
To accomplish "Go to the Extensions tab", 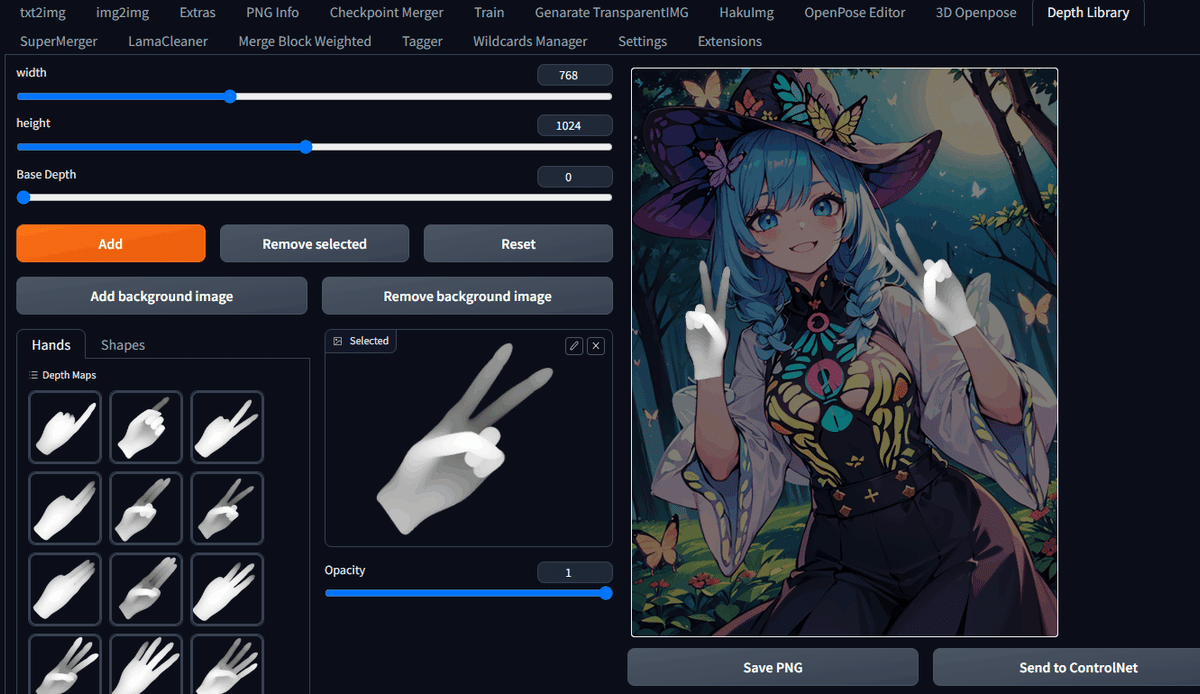I will 730,41.
